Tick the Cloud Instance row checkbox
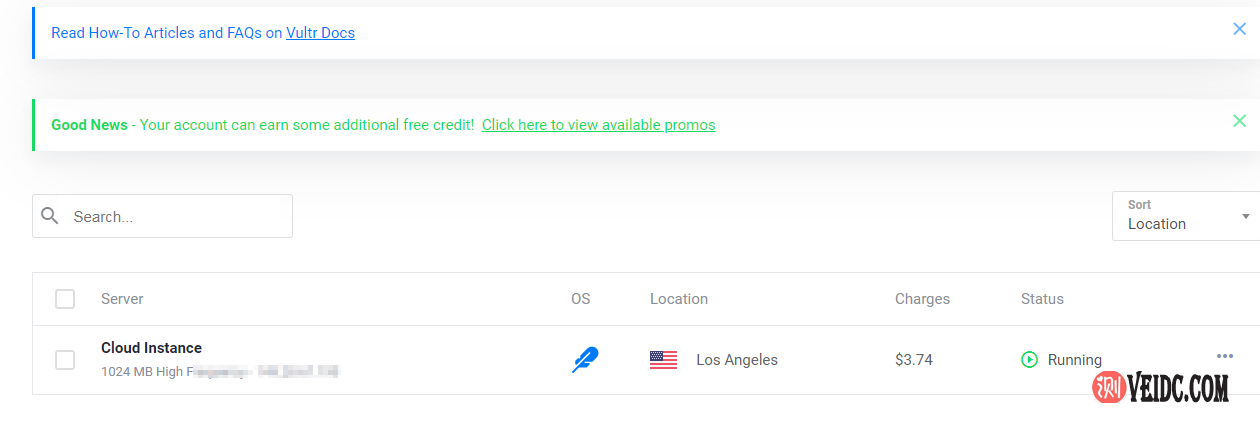The height and width of the screenshot is (433, 1260). pyautogui.click(x=65, y=360)
